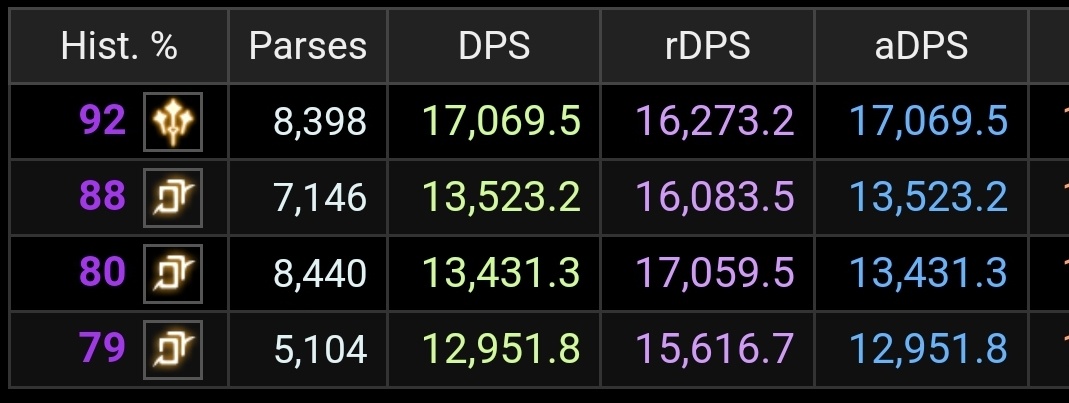Click the job icon in the 92 percentile row
Screen dimensions: 1069x403
173,122
